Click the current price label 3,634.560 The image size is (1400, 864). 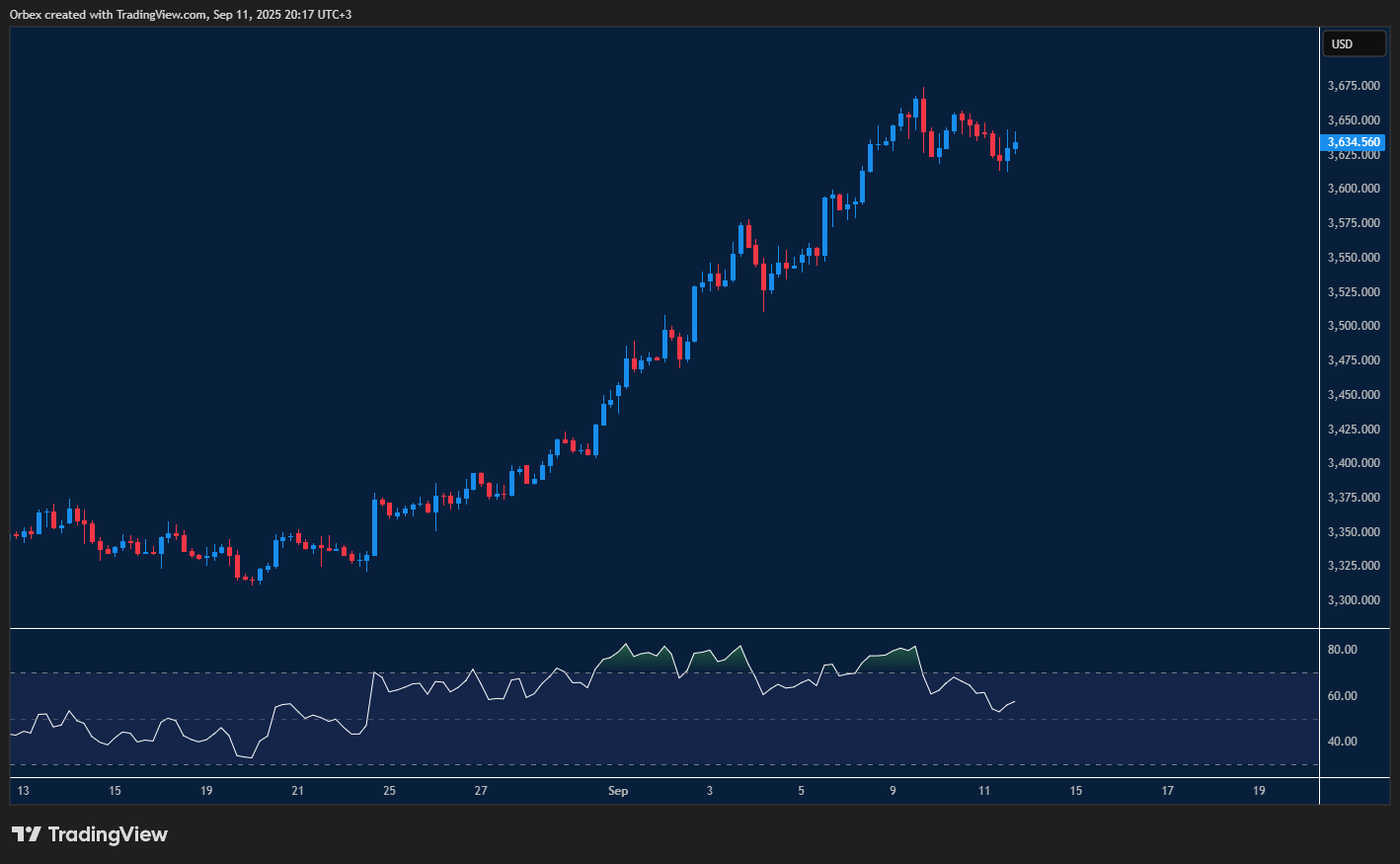click(x=1354, y=142)
